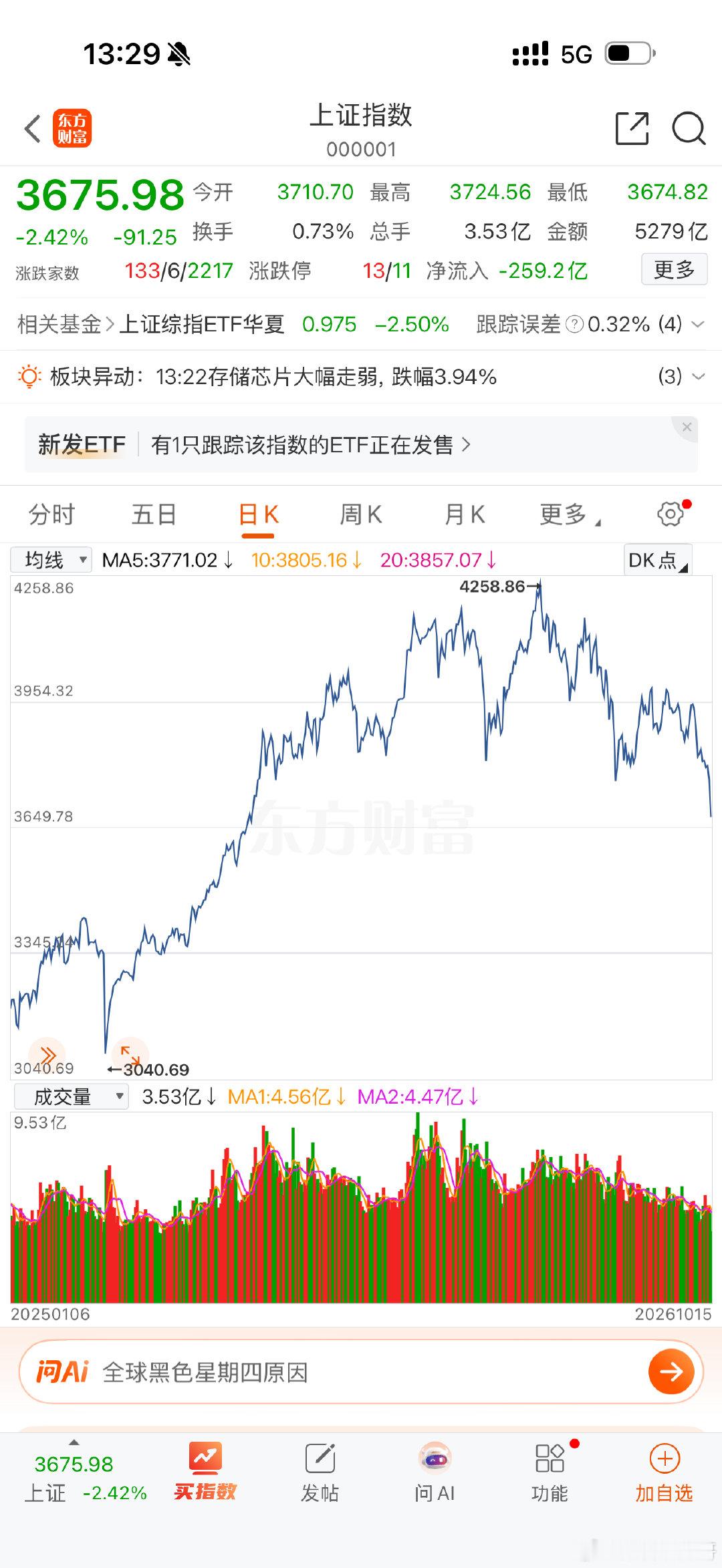This screenshot has width=722, height=1568.
Task: Tap 加自选 plus icon
Action: (x=665, y=1458)
